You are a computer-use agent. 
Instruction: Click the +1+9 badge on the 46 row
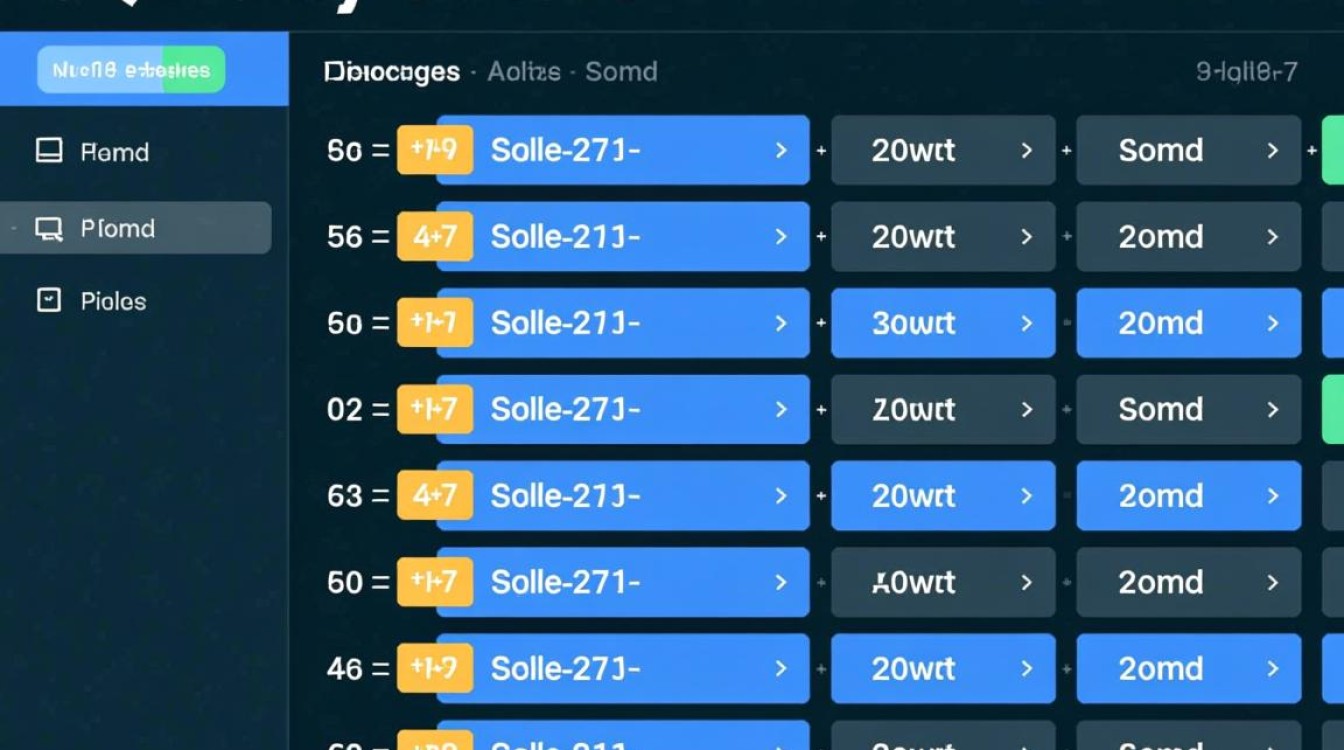(x=435, y=669)
